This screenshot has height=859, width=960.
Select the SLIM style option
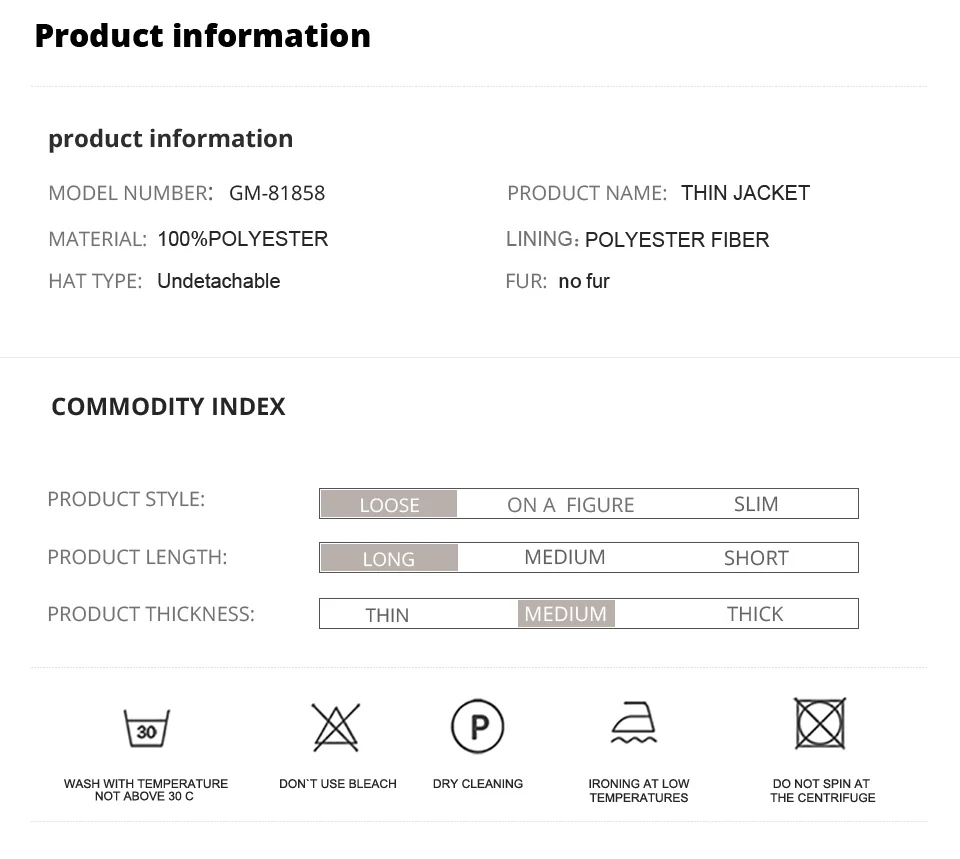[x=756, y=504]
